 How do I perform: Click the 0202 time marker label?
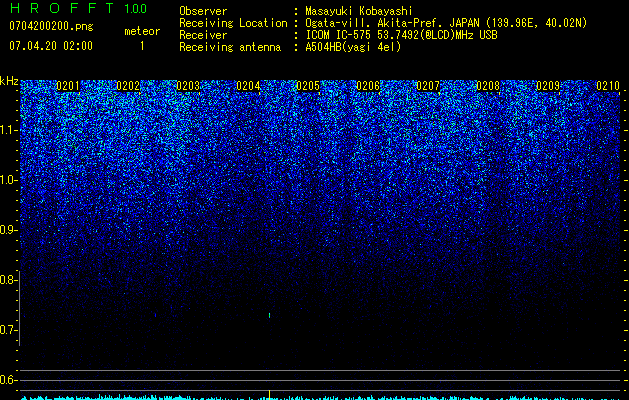point(128,86)
